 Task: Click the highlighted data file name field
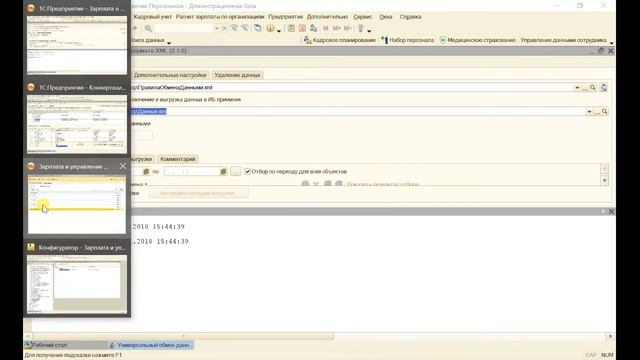click(x=357, y=111)
